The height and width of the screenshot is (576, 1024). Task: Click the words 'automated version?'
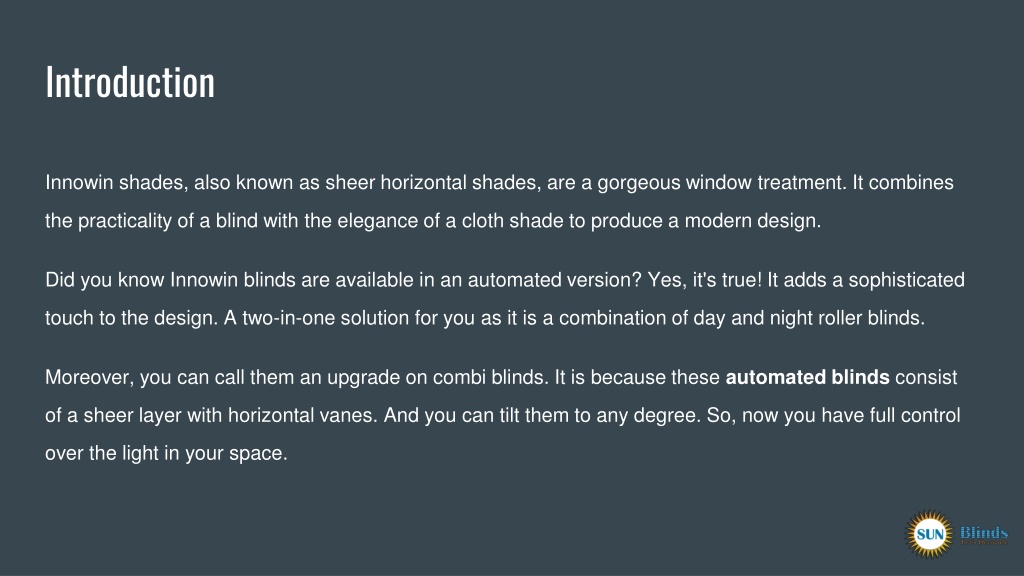[554, 280]
